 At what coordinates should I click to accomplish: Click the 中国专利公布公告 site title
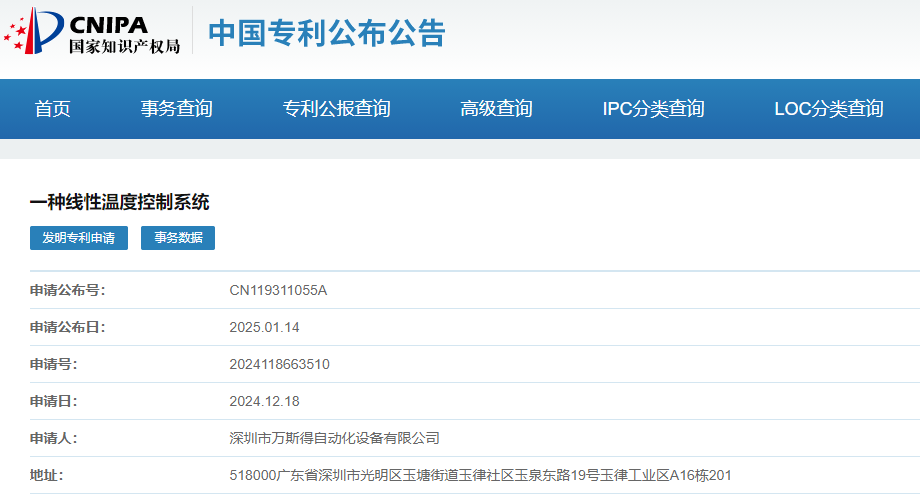tap(326, 33)
